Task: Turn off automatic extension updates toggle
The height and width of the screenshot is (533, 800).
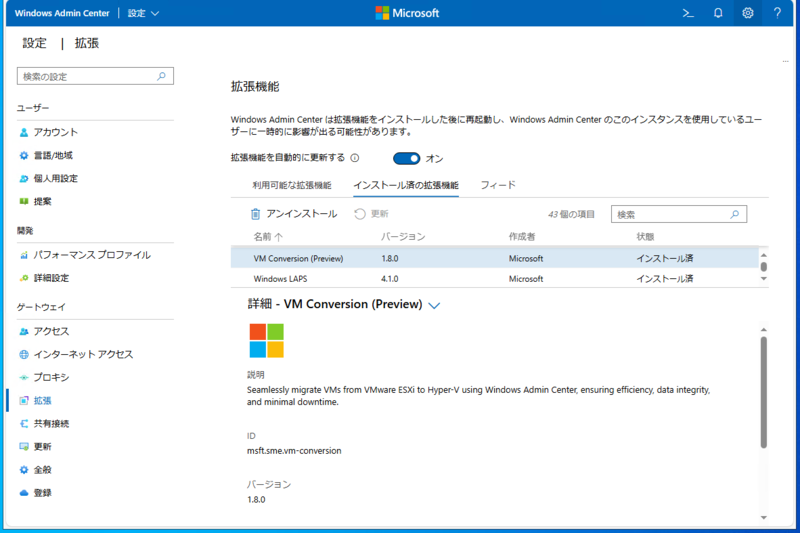Action: [406, 159]
